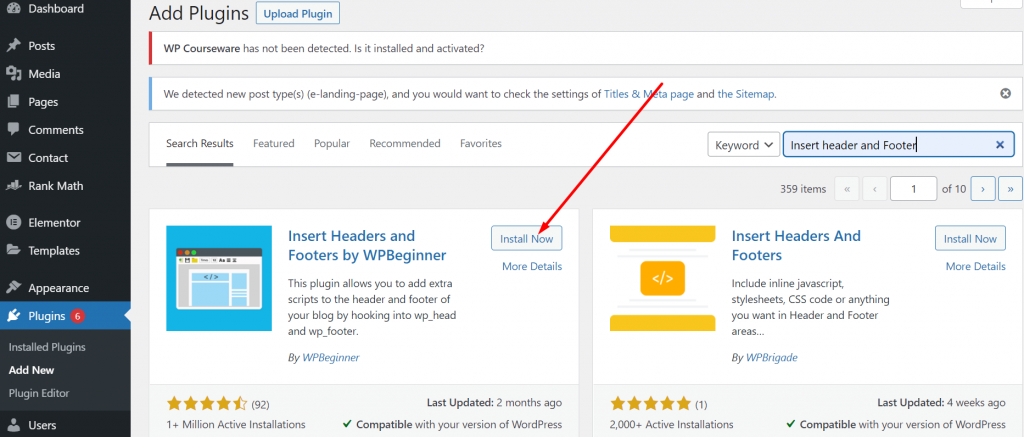This screenshot has height=437, width=1024.
Task: Click the WPBeginner author link
Action: [x=330, y=358]
